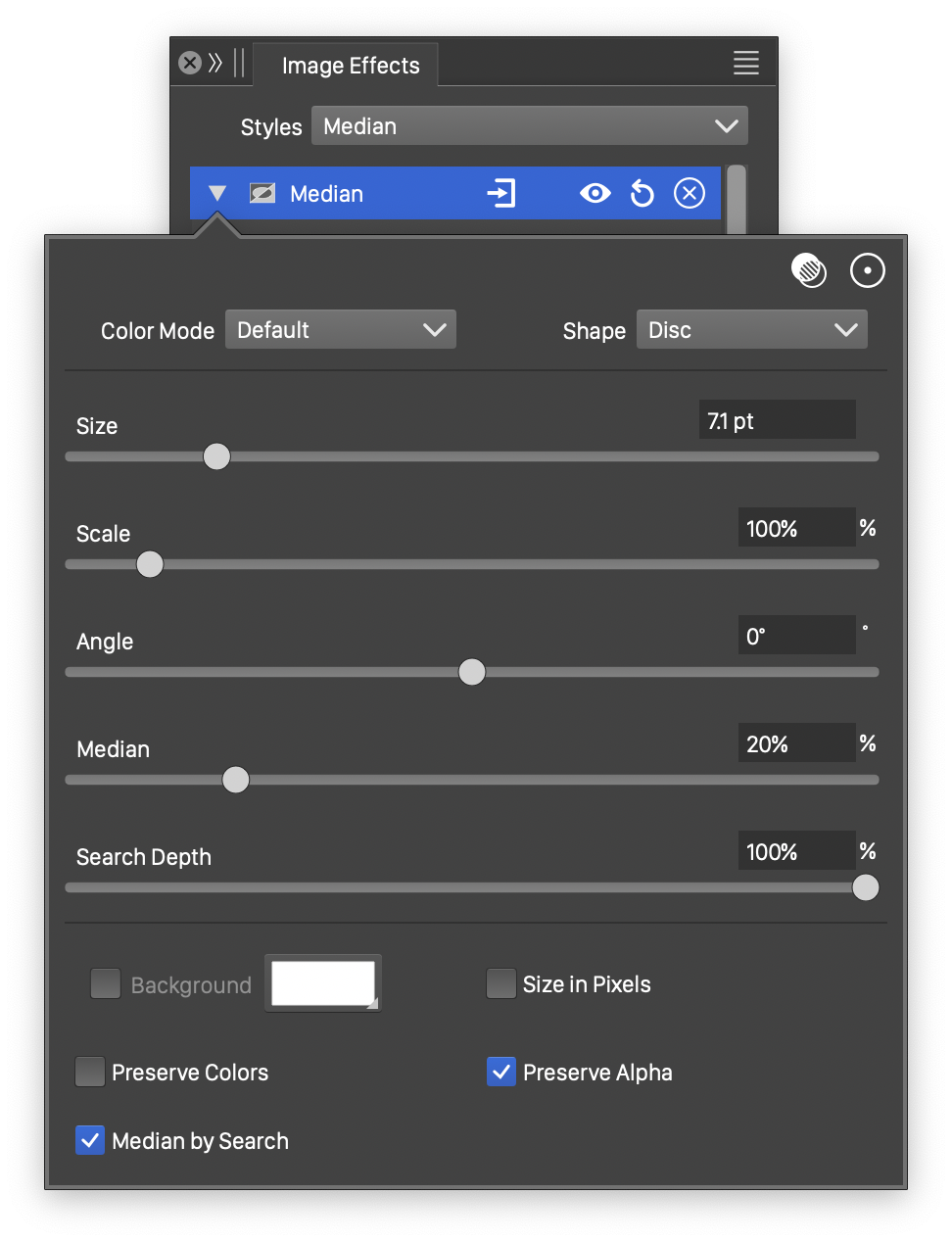This screenshot has height=1242, width=952.
Task: Click the panel hamburger menu icon
Action: 745,64
